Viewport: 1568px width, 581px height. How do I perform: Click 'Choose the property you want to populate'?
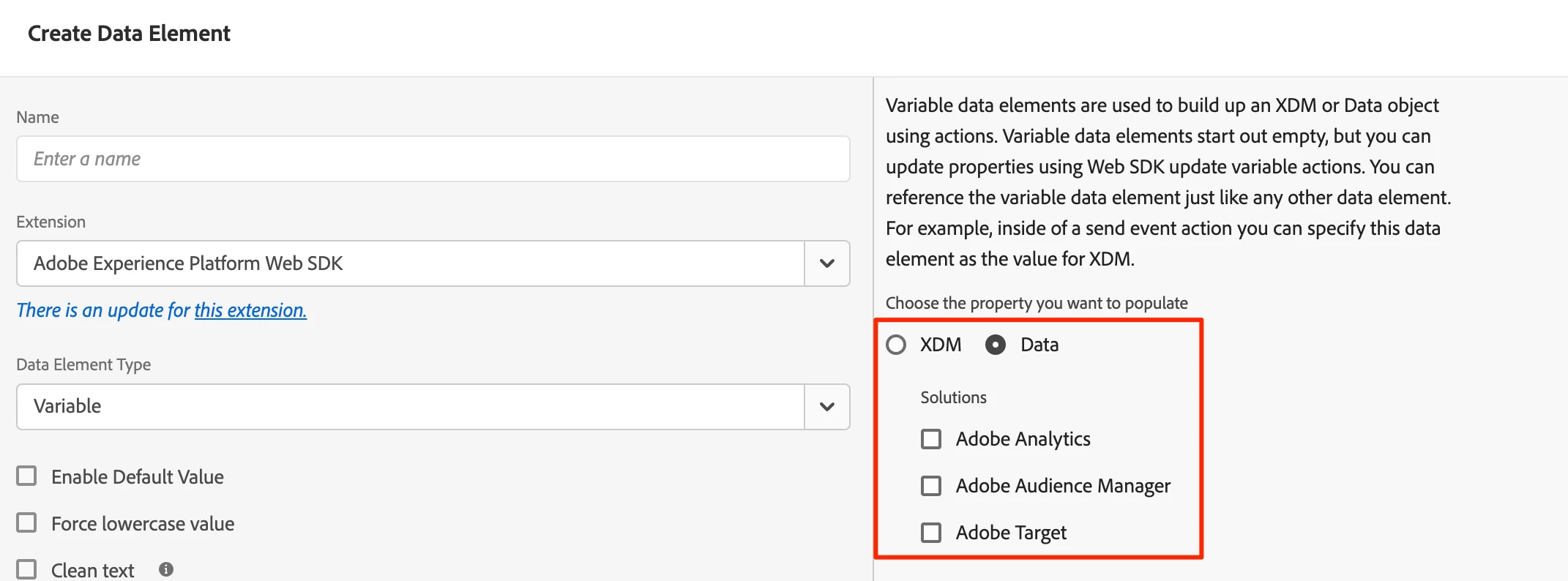(x=1037, y=303)
